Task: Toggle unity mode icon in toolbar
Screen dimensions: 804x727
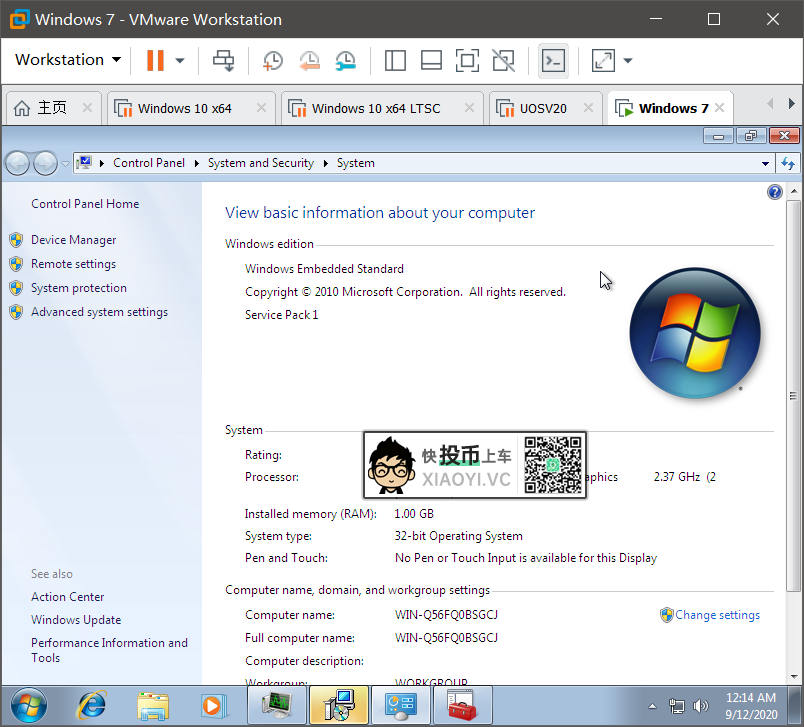Action: click(504, 60)
